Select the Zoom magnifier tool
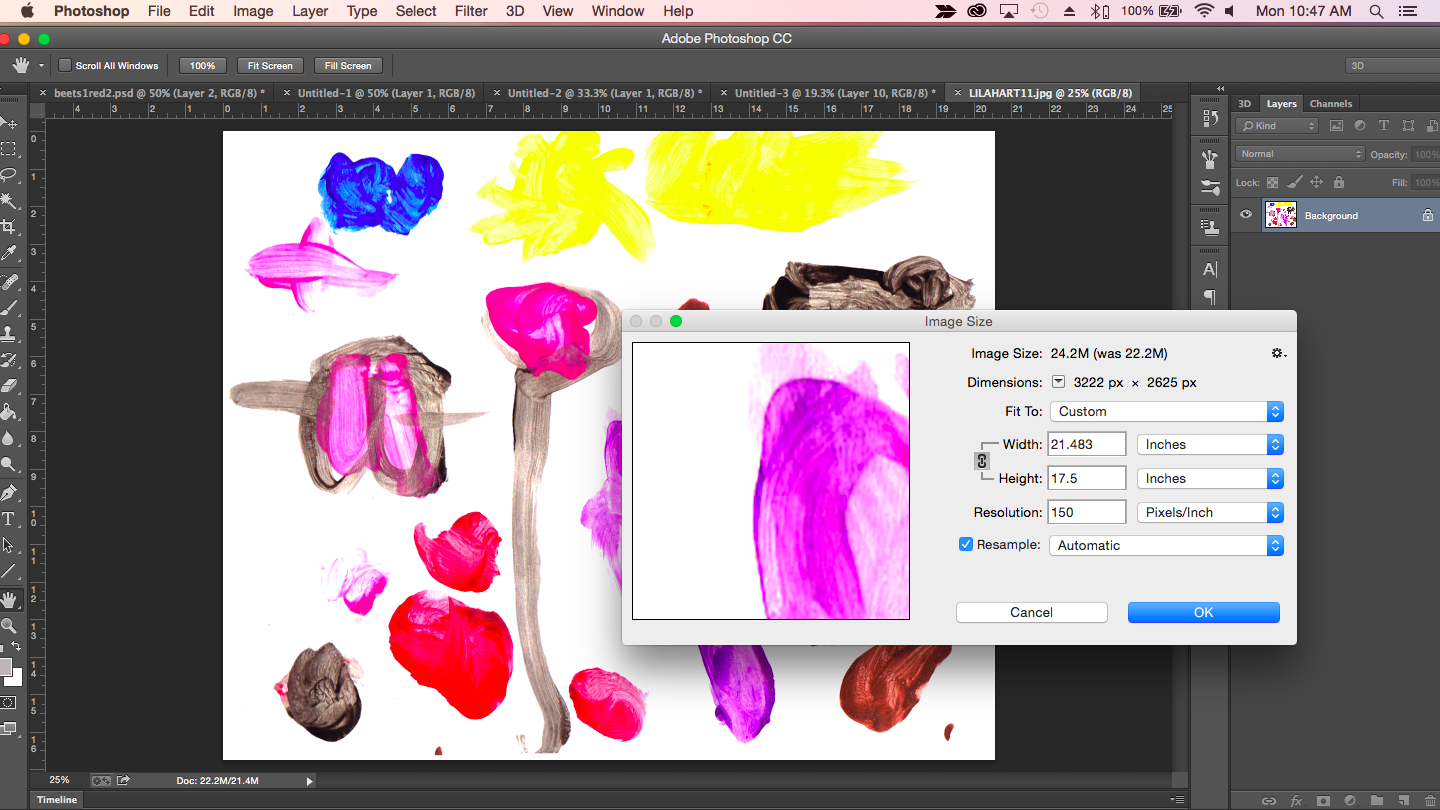This screenshot has height=810, width=1440. [8, 626]
